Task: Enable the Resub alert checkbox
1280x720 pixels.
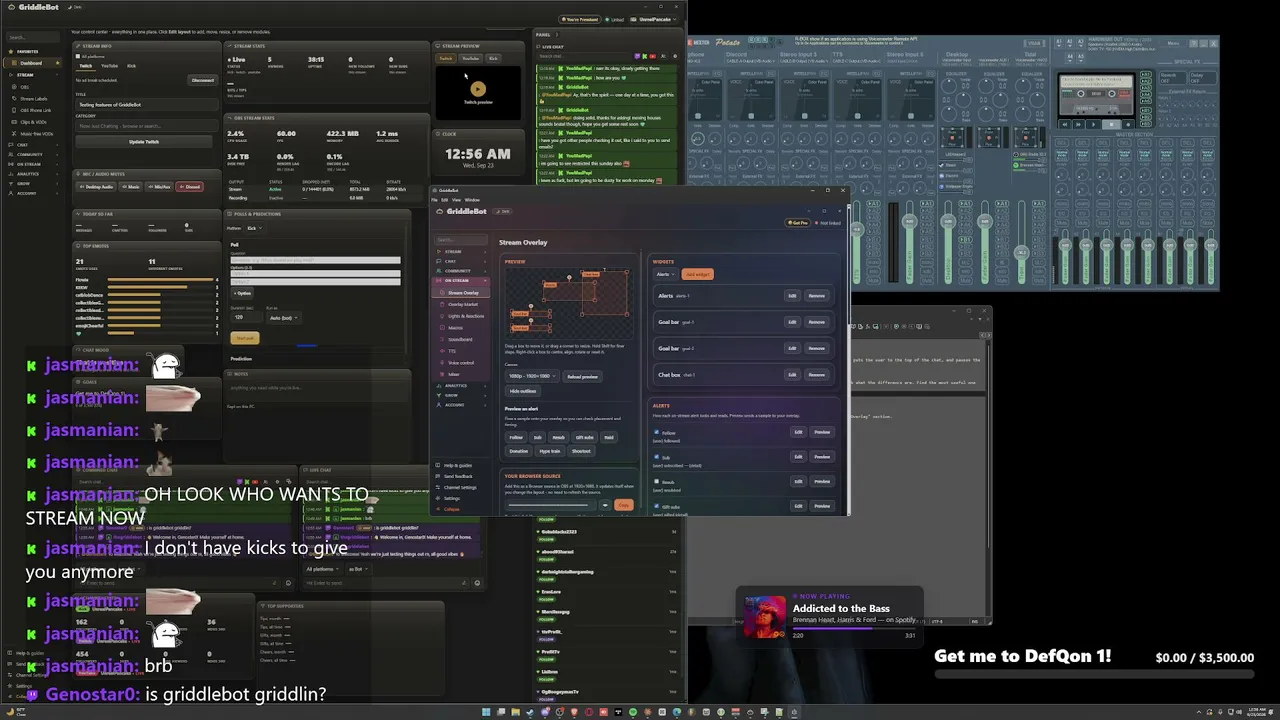Action: [x=657, y=481]
